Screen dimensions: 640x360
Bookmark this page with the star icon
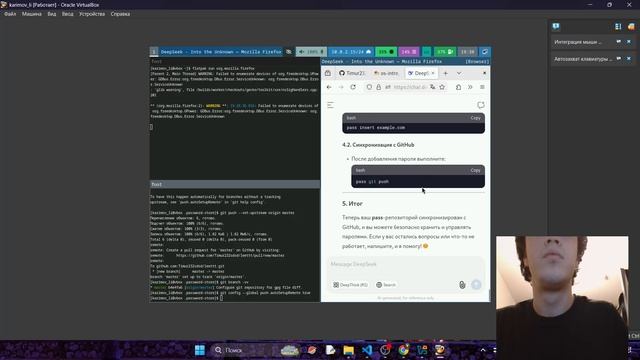pyautogui.click(x=442, y=87)
